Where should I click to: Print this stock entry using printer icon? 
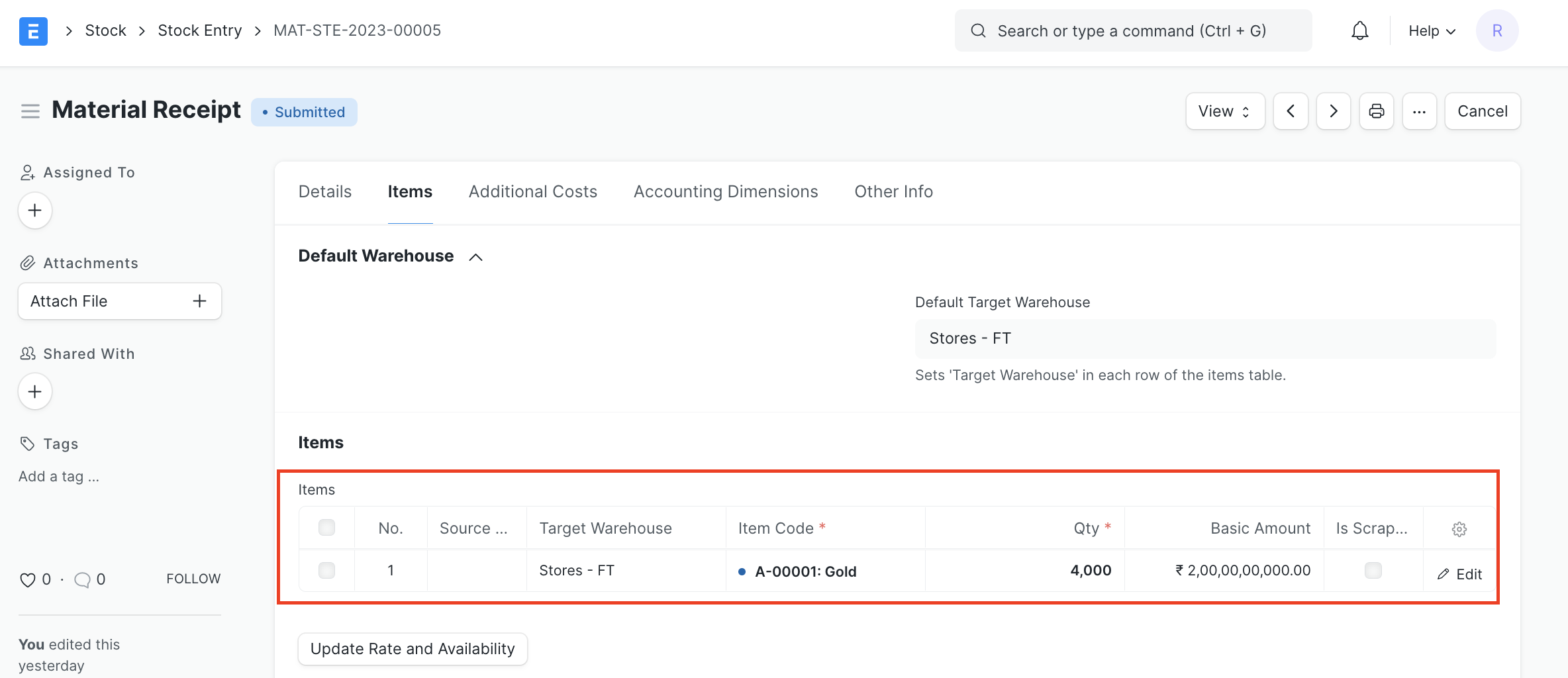tap(1376, 111)
